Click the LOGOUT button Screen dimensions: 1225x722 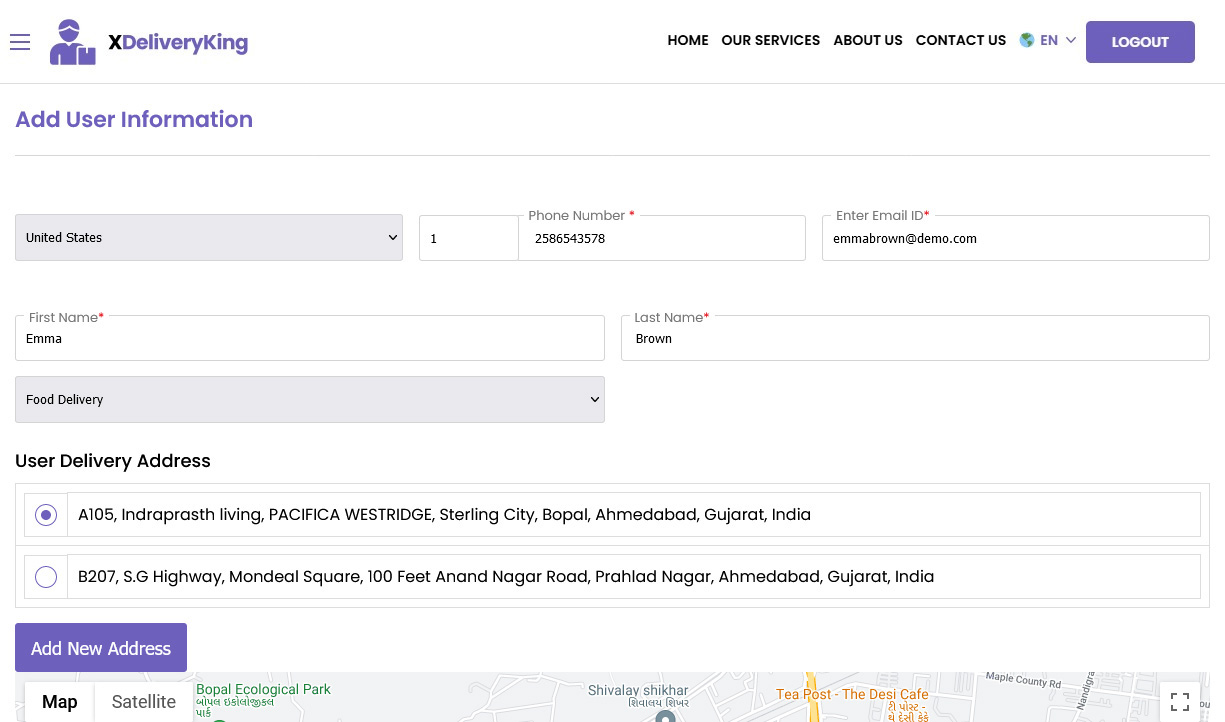[1140, 42]
